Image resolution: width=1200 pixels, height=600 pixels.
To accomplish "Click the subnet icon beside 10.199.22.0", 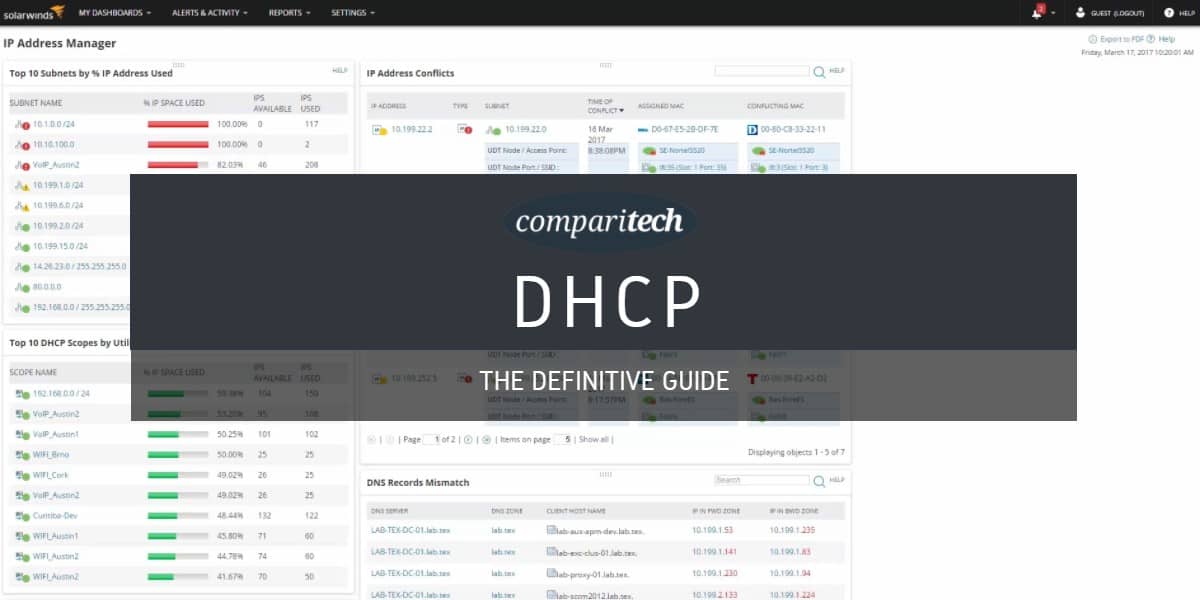I will coord(493,129).
